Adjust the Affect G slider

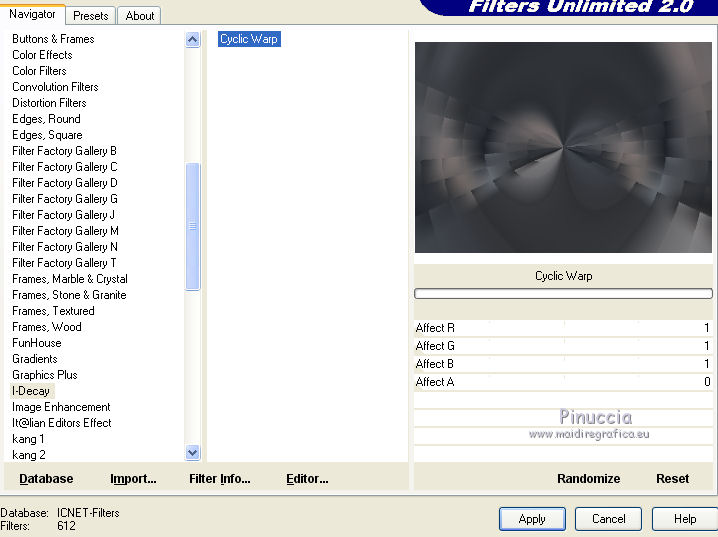pos(563,346)
